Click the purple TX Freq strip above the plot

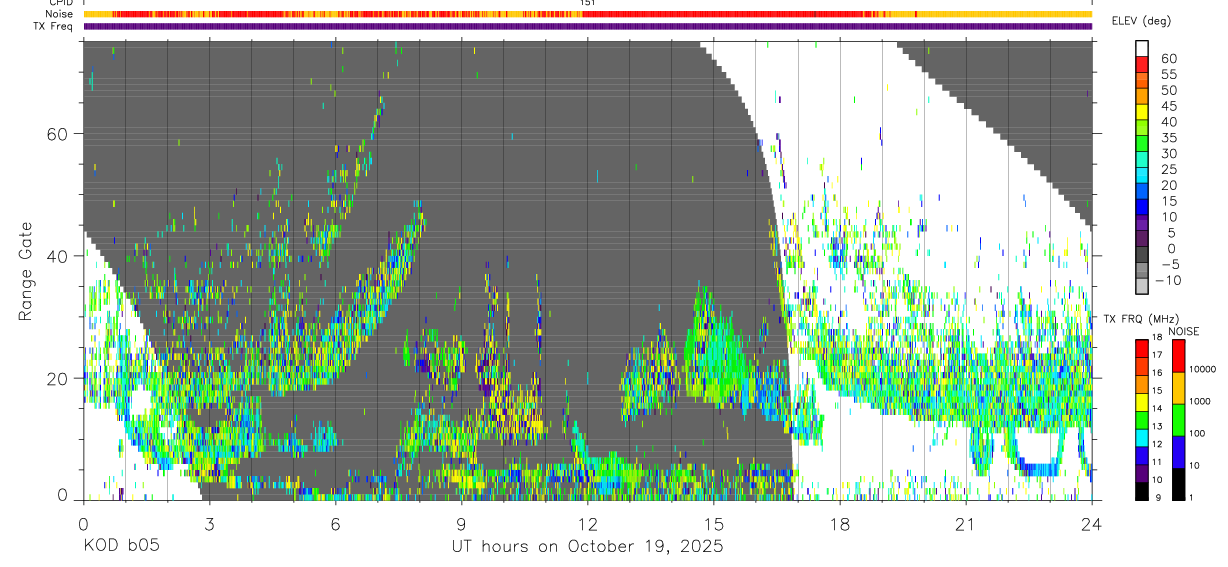(x=587, y=26)
